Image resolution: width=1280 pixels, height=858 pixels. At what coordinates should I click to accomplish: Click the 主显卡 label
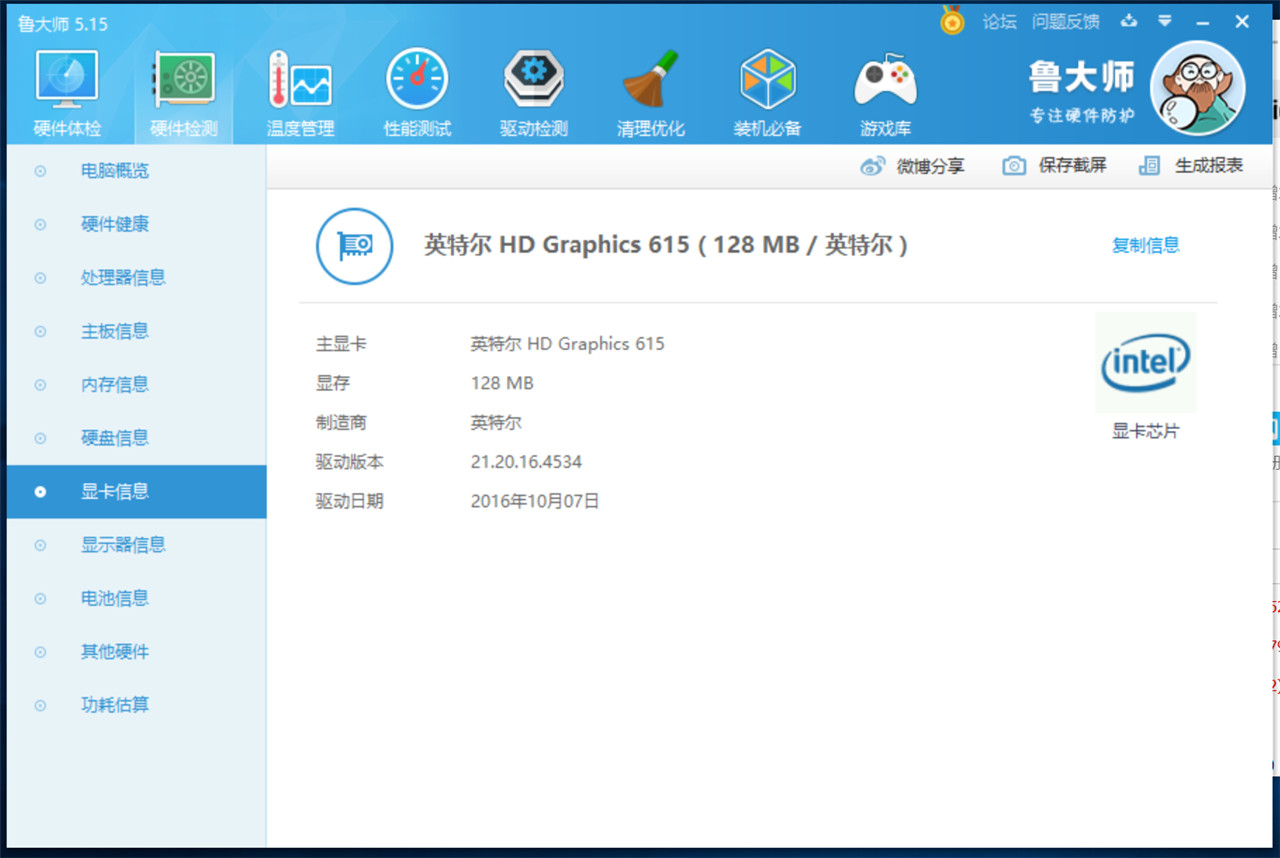[x=341, y=344]
